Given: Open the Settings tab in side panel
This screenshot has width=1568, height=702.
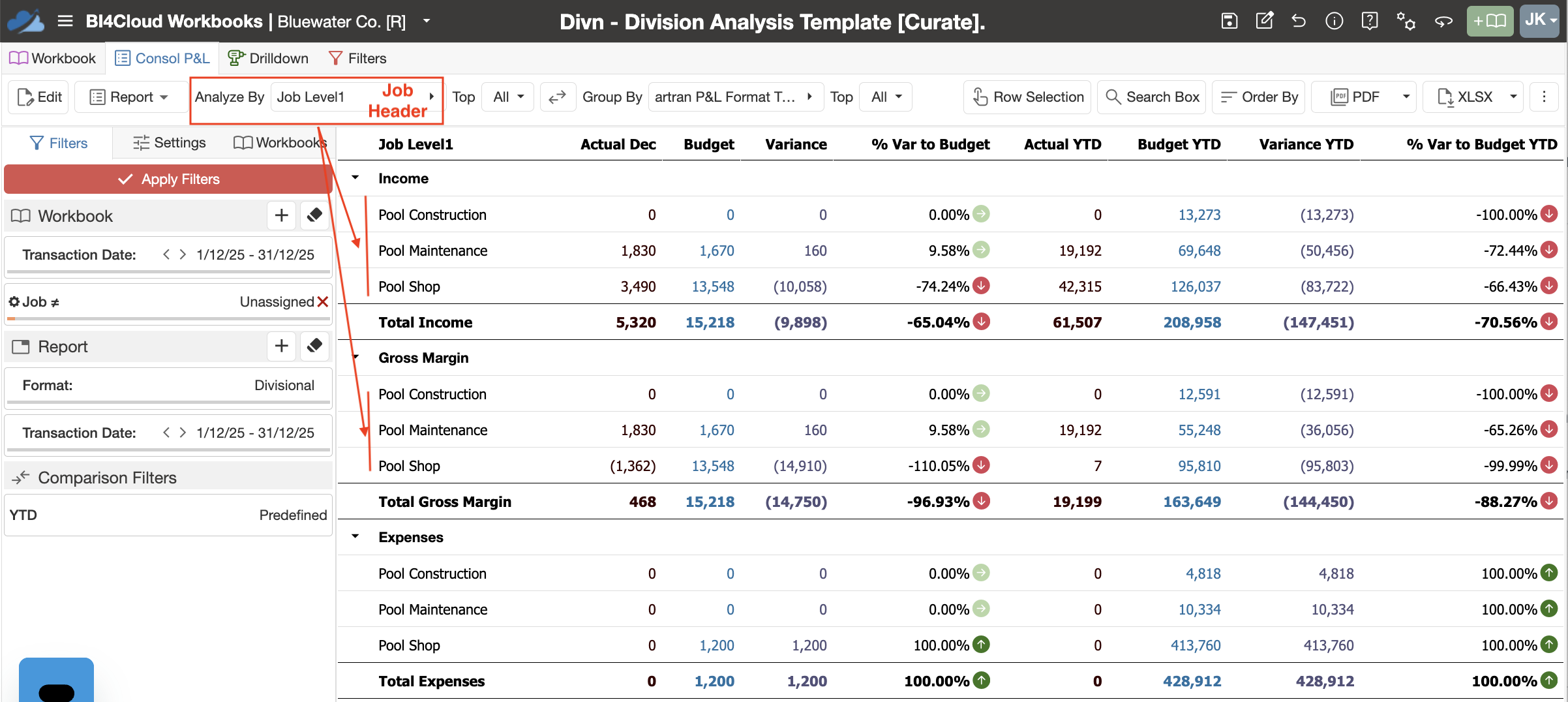Looking at the screenshot, I should pos(170,143).
